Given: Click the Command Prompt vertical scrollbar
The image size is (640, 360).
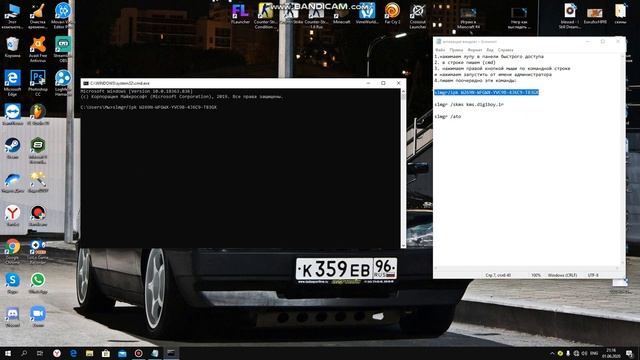Looking at the screenshot, I should 403,168.
